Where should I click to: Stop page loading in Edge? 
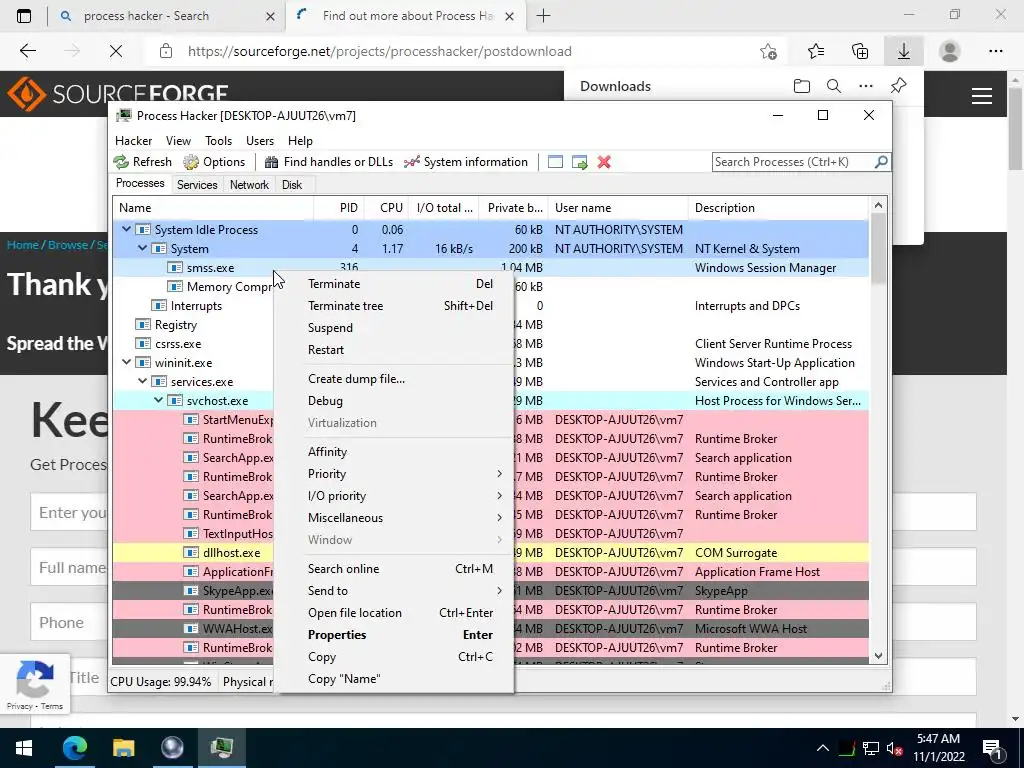click(x=116, y=51)
